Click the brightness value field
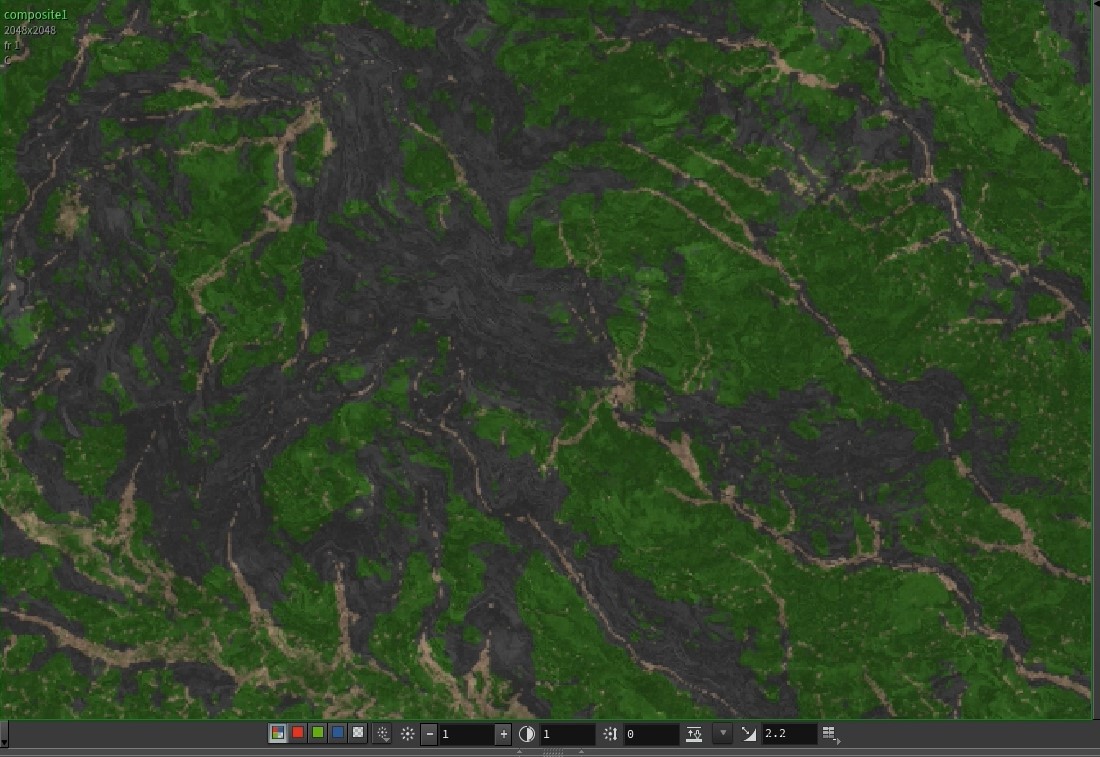Screen dimensions: 1100x757 [x=467, y=734]
